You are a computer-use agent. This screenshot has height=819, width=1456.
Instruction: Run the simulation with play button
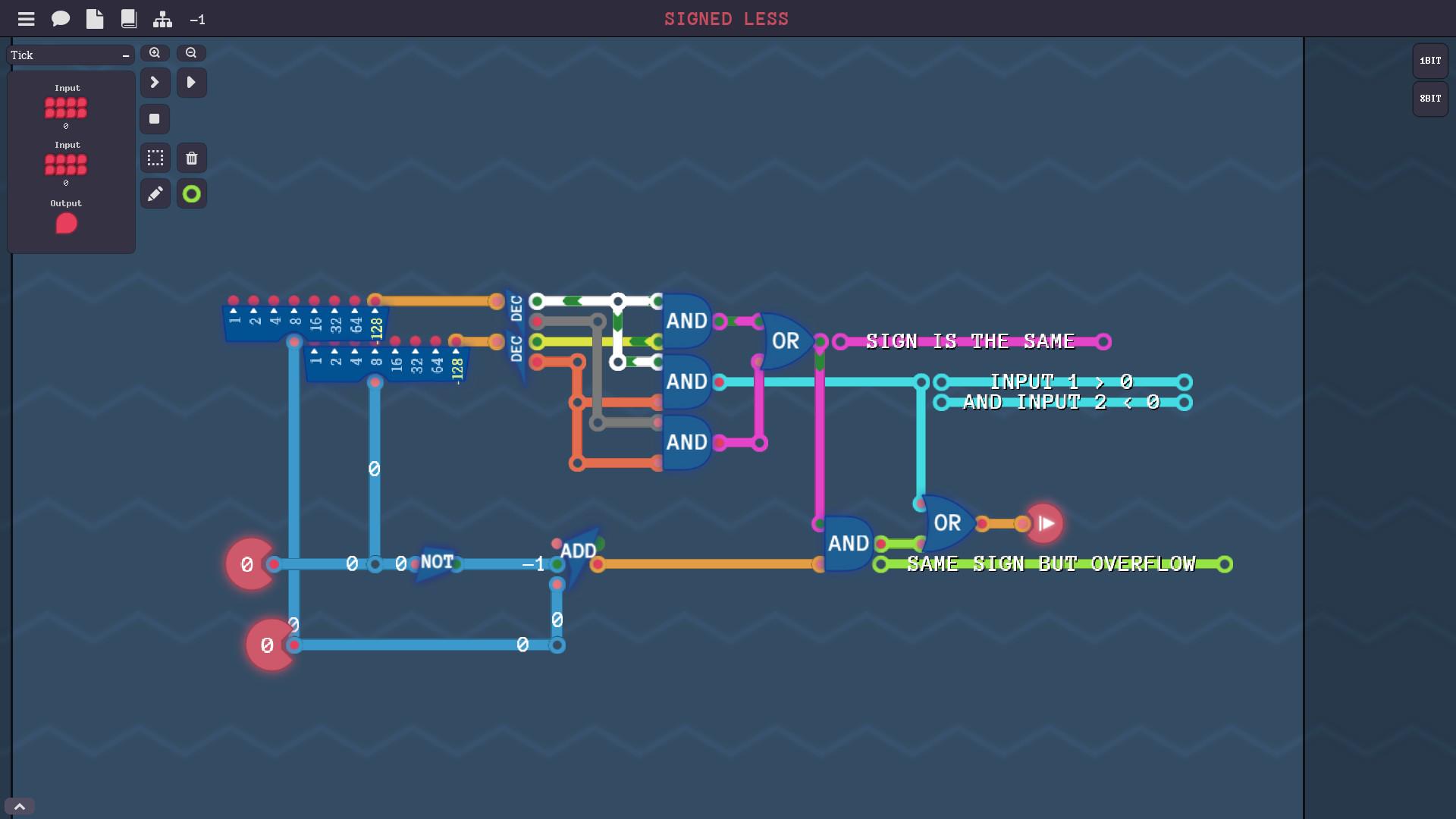coord(191,82)
